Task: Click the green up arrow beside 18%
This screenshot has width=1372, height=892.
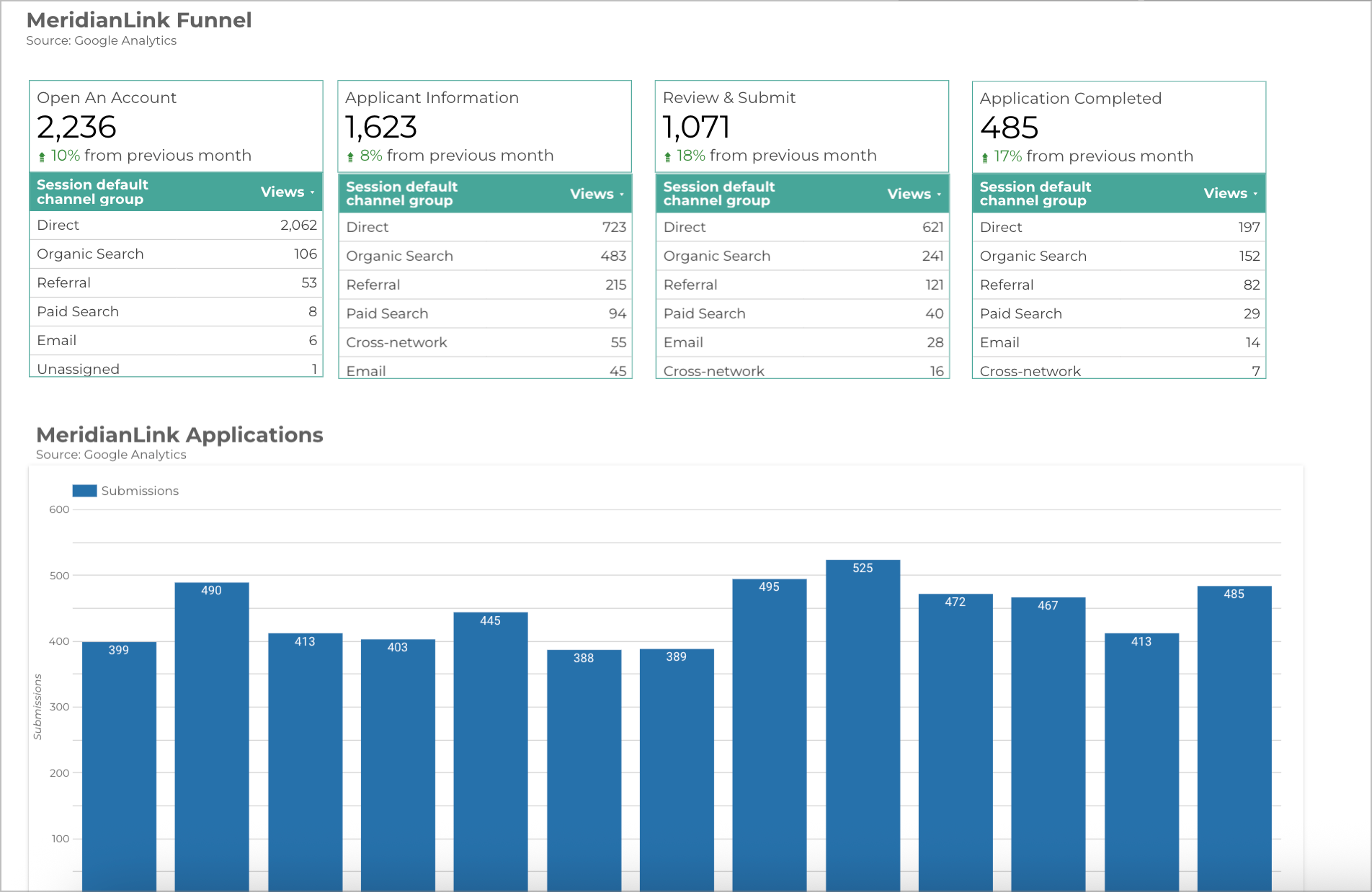Action: tap(667, 156)
